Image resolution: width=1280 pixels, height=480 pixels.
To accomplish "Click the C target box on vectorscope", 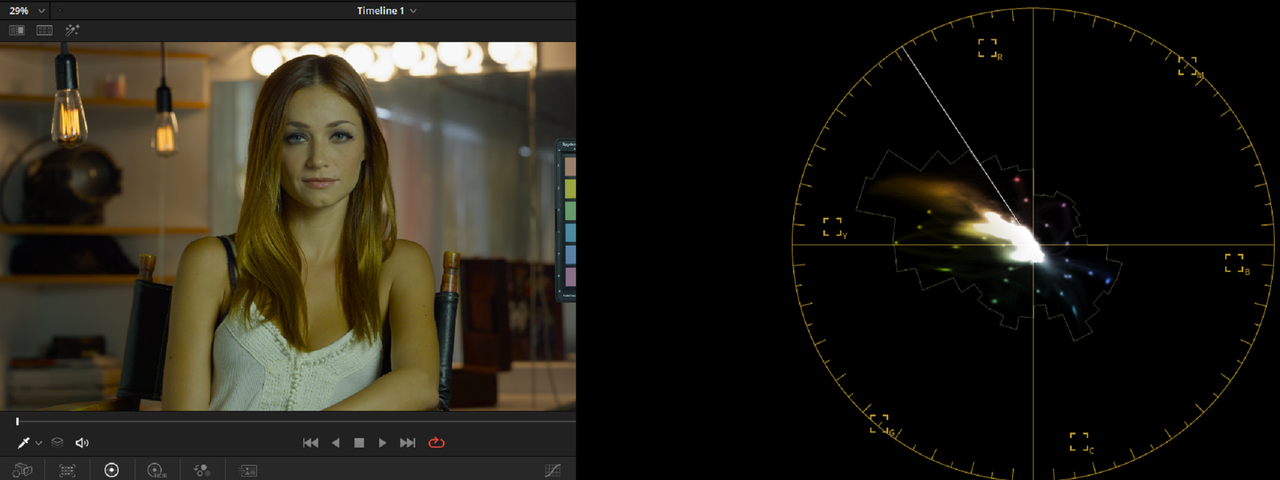I will [x=1079, y=441].
